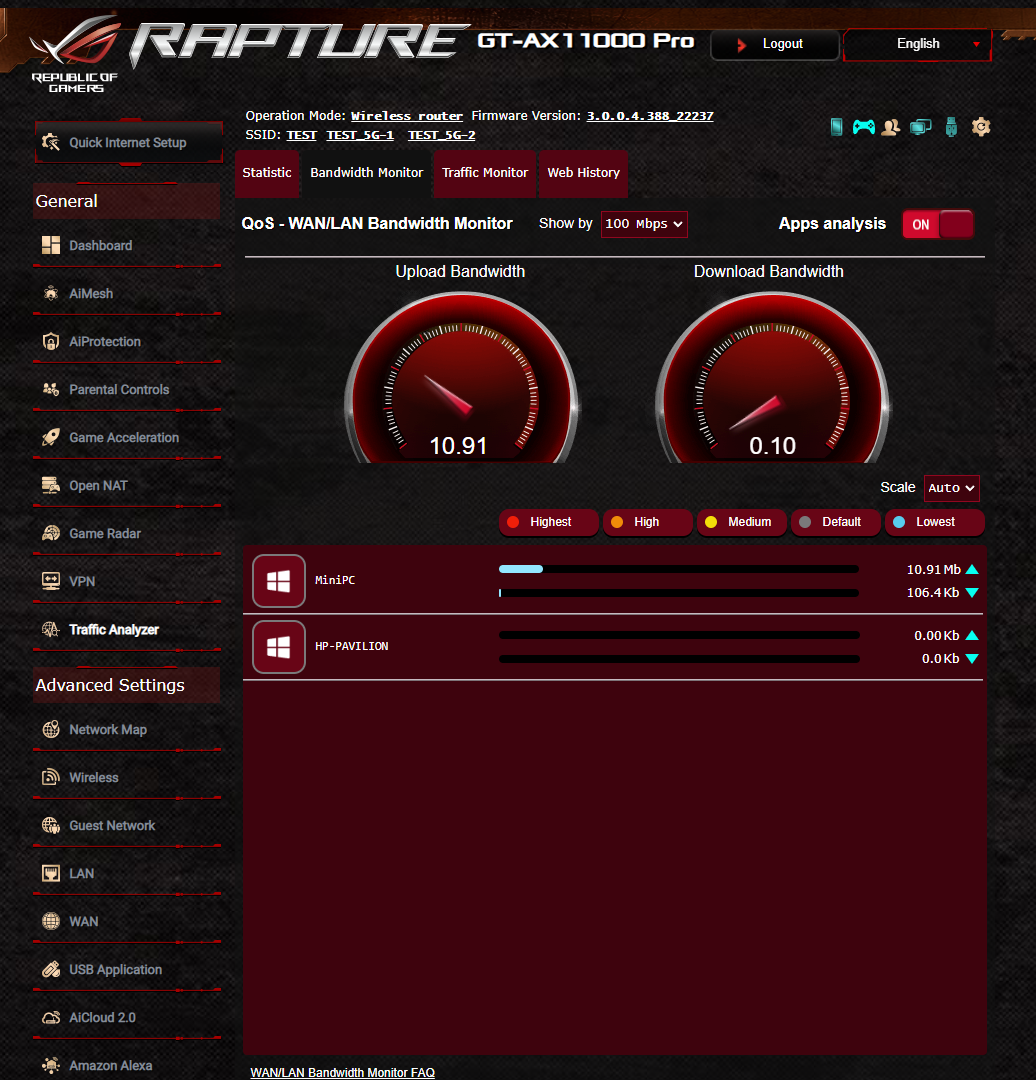The width and height of the screenshot is (1036, 1080).
Task: Click the TEST_5G-2 SSID link
Action: tap(442, 136)
